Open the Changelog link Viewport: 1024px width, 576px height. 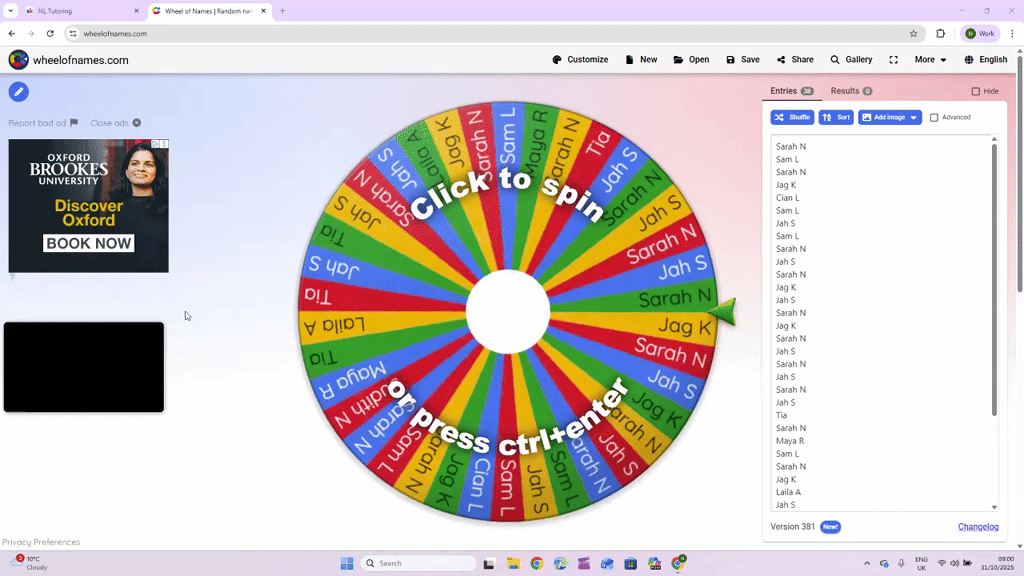click(978, 526)
